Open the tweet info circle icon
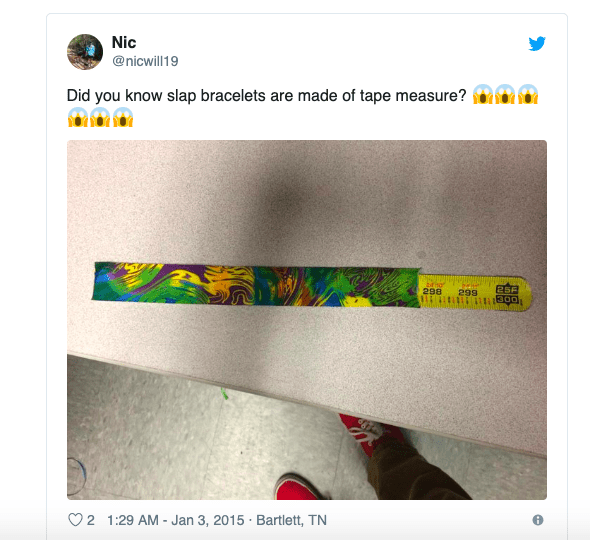This screenshot has width=590, height=540. 538,520
